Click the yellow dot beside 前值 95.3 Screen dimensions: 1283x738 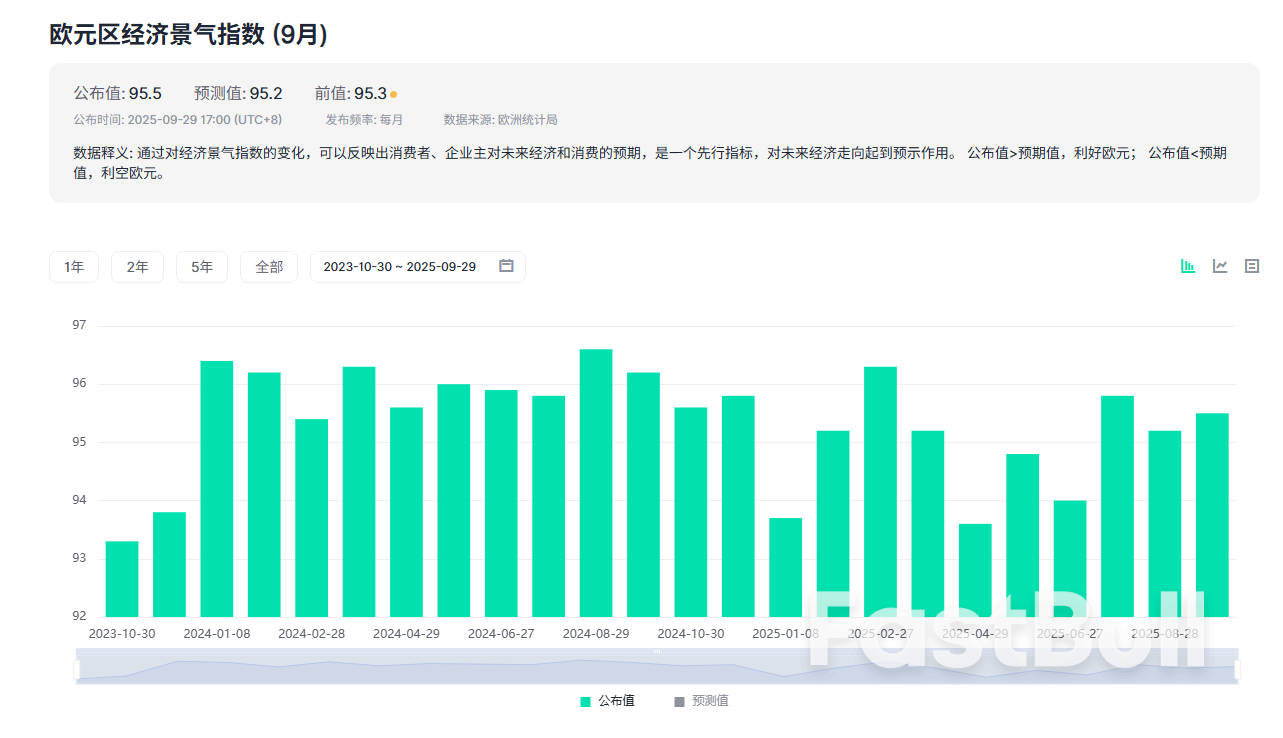[393, 92]
